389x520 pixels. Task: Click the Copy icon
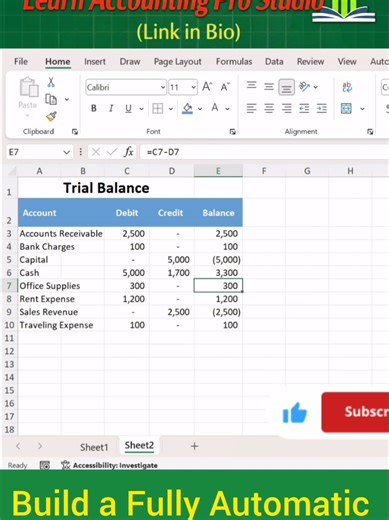(51, 99)
